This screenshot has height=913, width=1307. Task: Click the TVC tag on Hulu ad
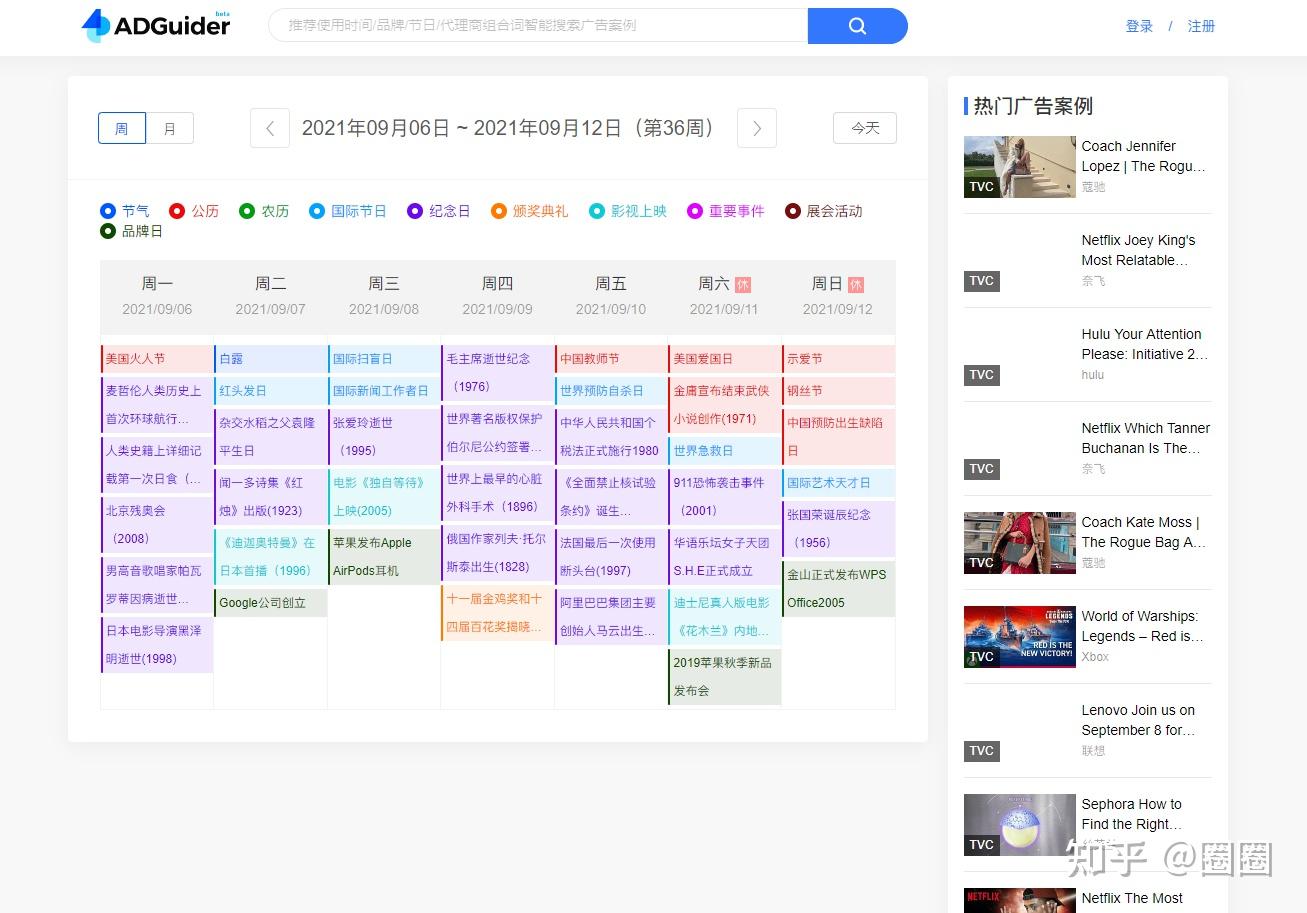pyautogui.click(x=982, y=375)
